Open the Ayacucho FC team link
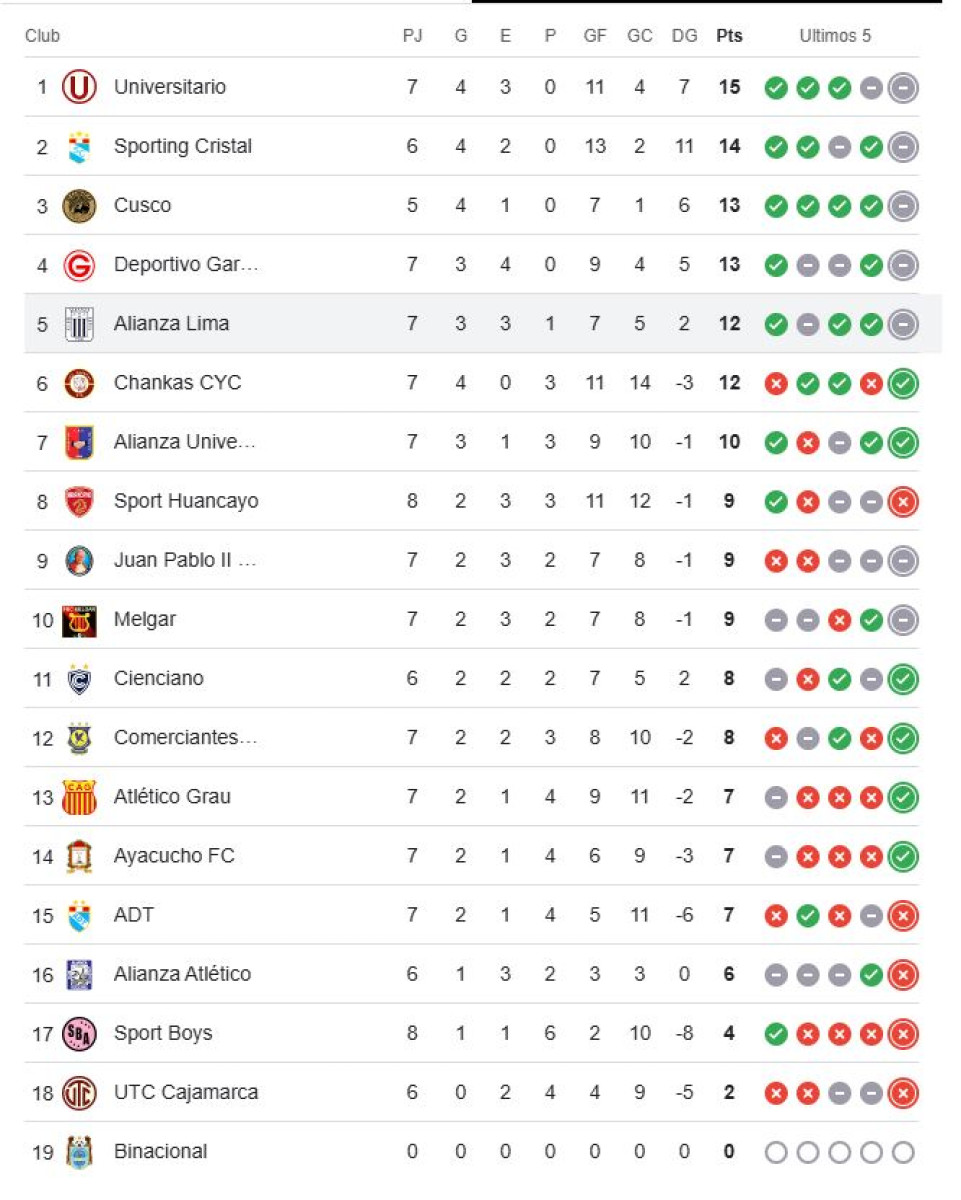The image size is (961, 1200). (x=174, y=856)
